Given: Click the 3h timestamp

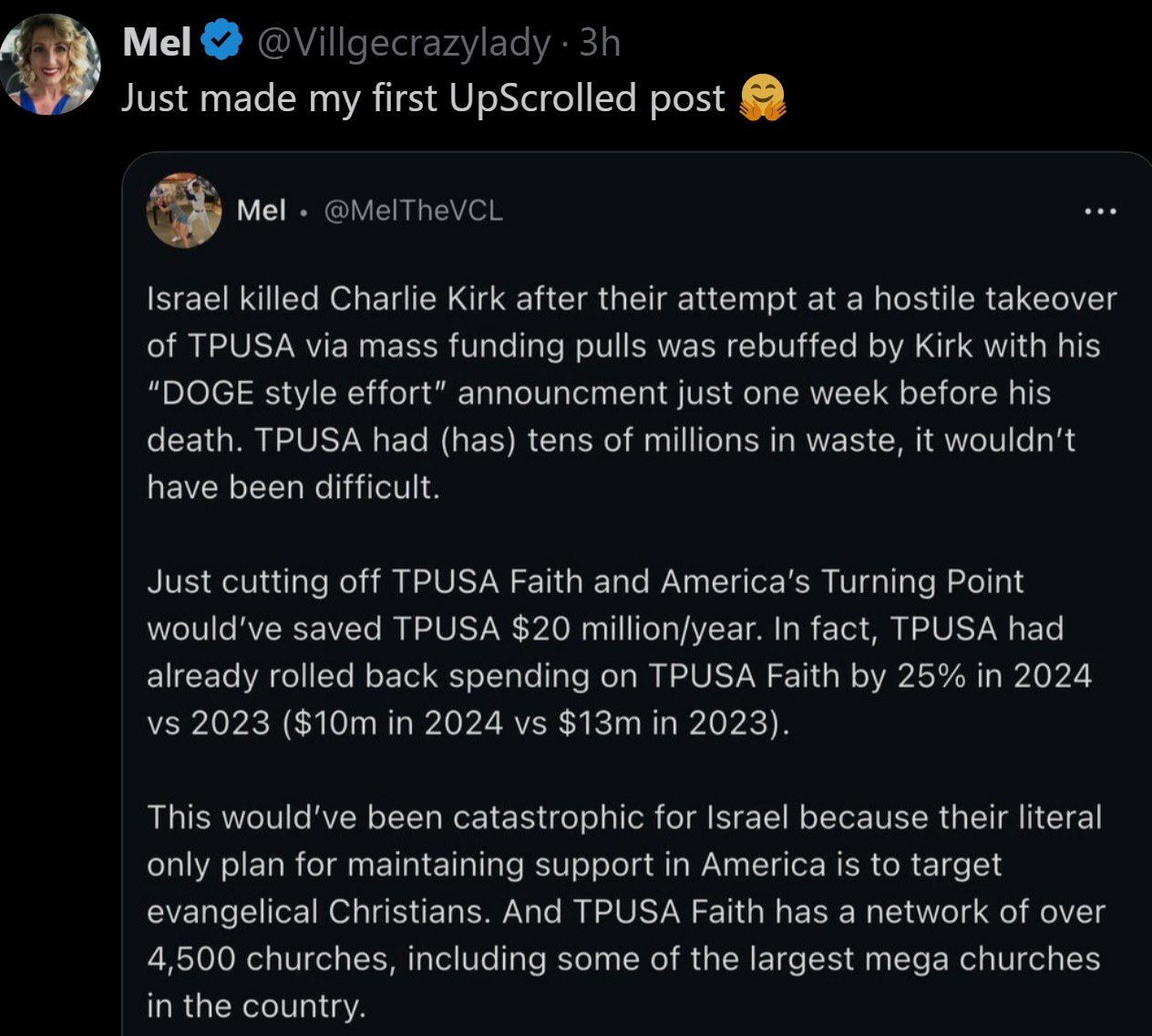Looking at the screenshot, I should coord(601,42).
